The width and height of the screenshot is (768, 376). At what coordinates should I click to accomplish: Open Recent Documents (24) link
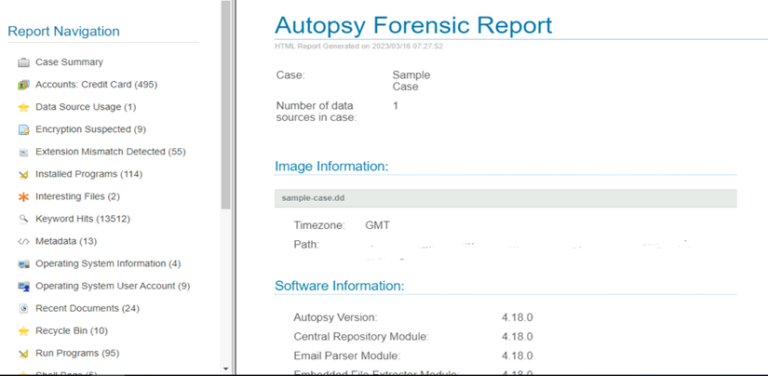click(x=87, y=308)
